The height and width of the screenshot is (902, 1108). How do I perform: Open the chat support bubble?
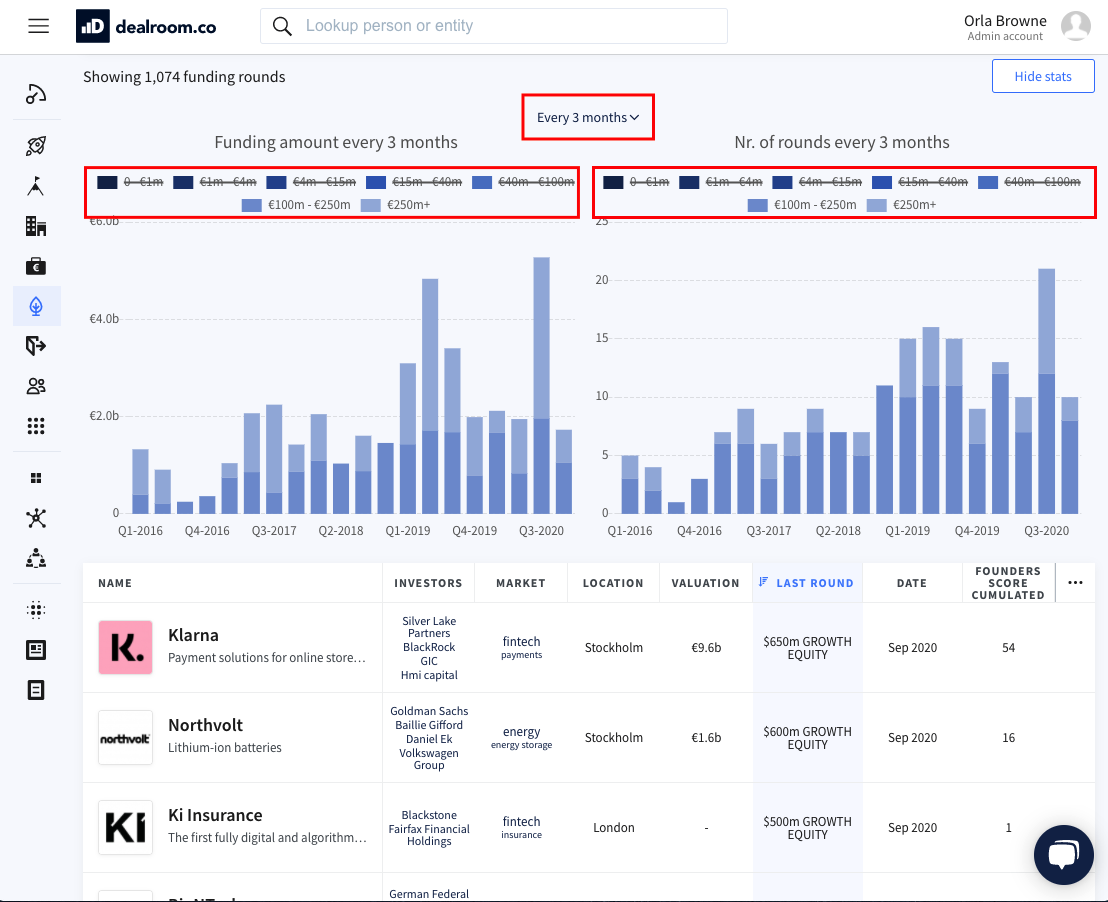[x=1063, y=854]
